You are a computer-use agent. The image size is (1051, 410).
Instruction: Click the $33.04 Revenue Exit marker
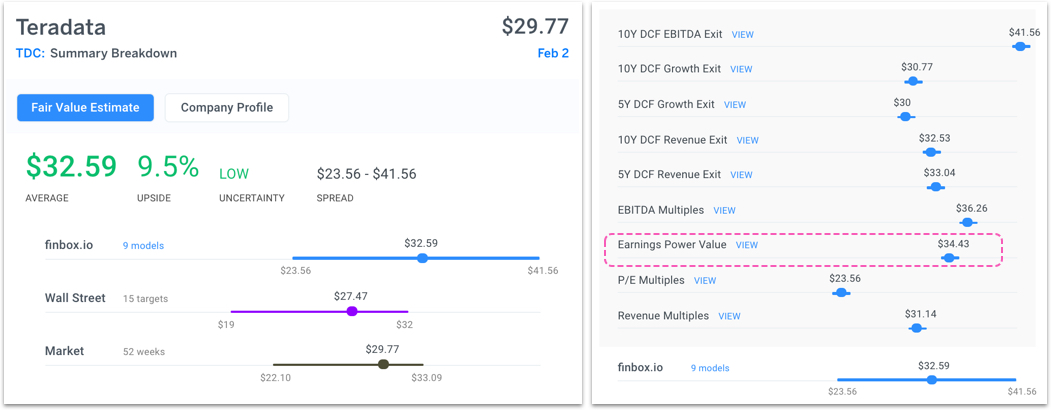pyautogui.click(x=936, y=187)
